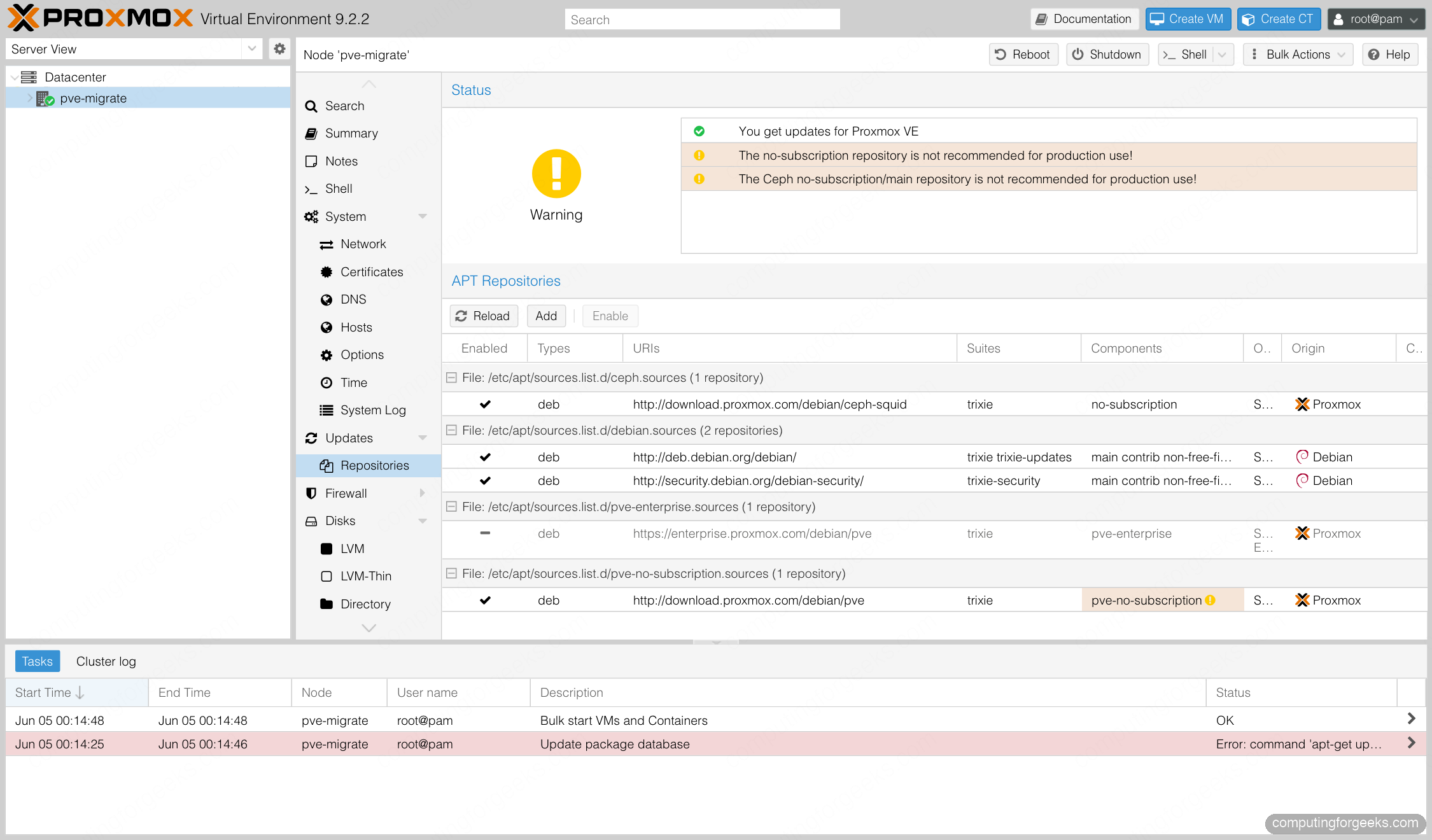Open the Server View settings gear
Image resolution: width=1432 pixels, height=840 pixels.
pyautogui.click(x=279, y=49)
